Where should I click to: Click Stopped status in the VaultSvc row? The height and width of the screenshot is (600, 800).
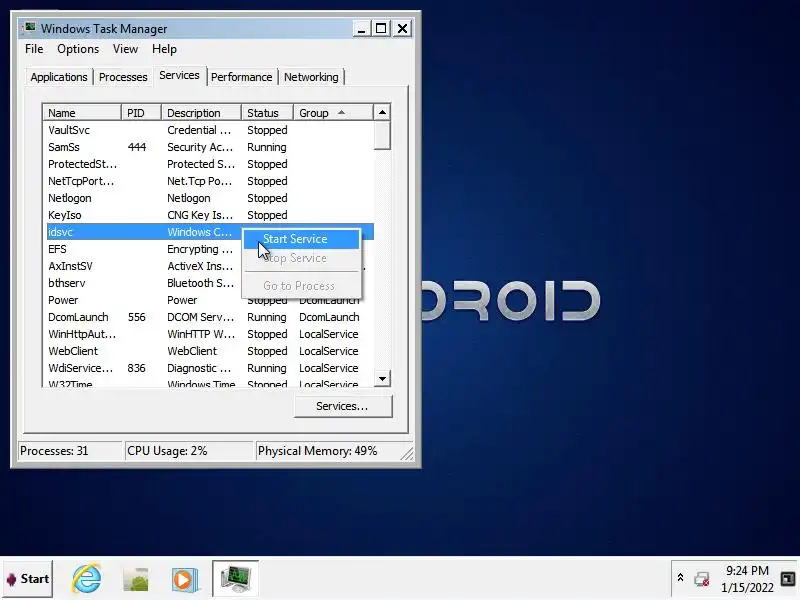pyautogui.click(x=267, y=130)
